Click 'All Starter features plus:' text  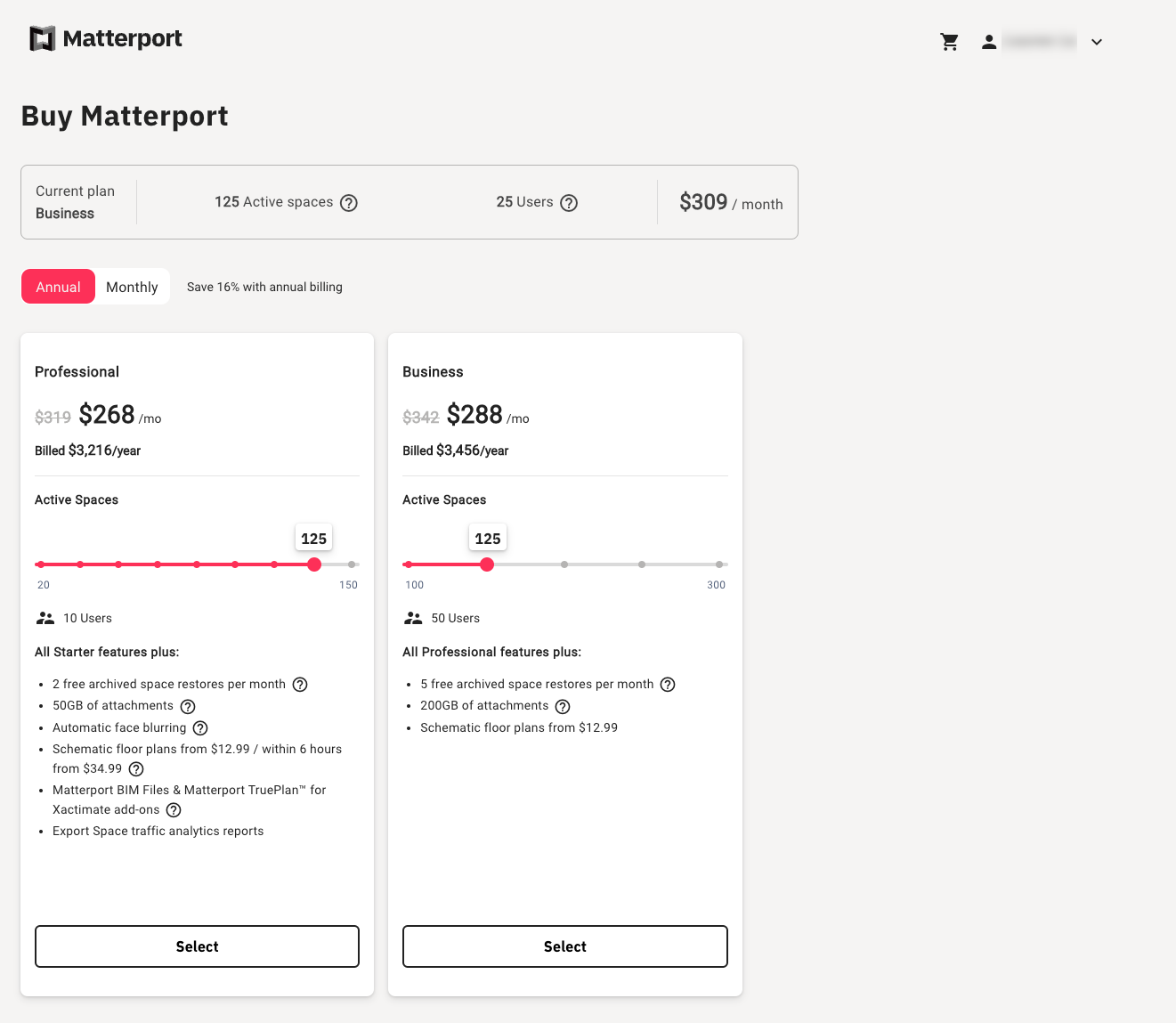[107, 652]
